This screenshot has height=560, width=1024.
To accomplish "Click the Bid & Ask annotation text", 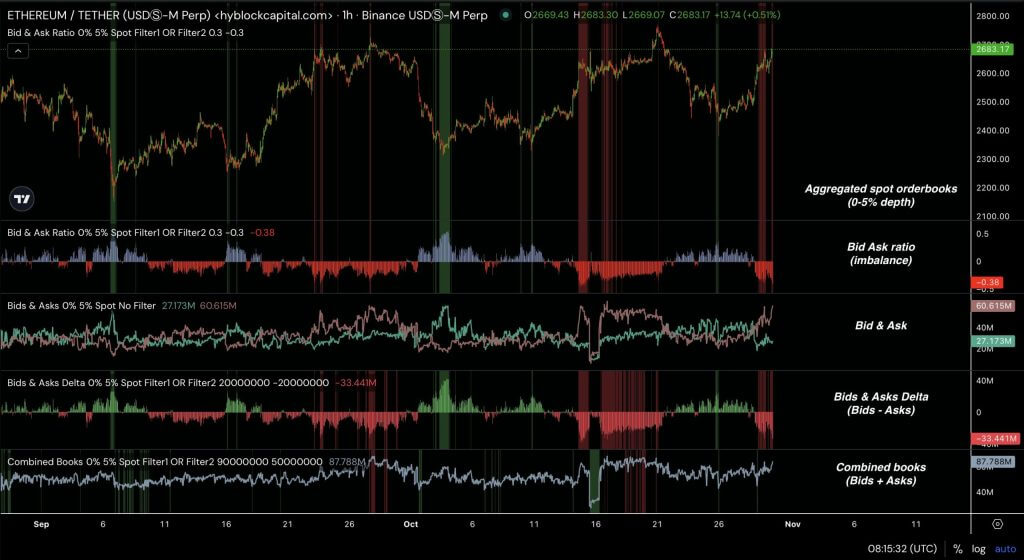I will [880, 325].
